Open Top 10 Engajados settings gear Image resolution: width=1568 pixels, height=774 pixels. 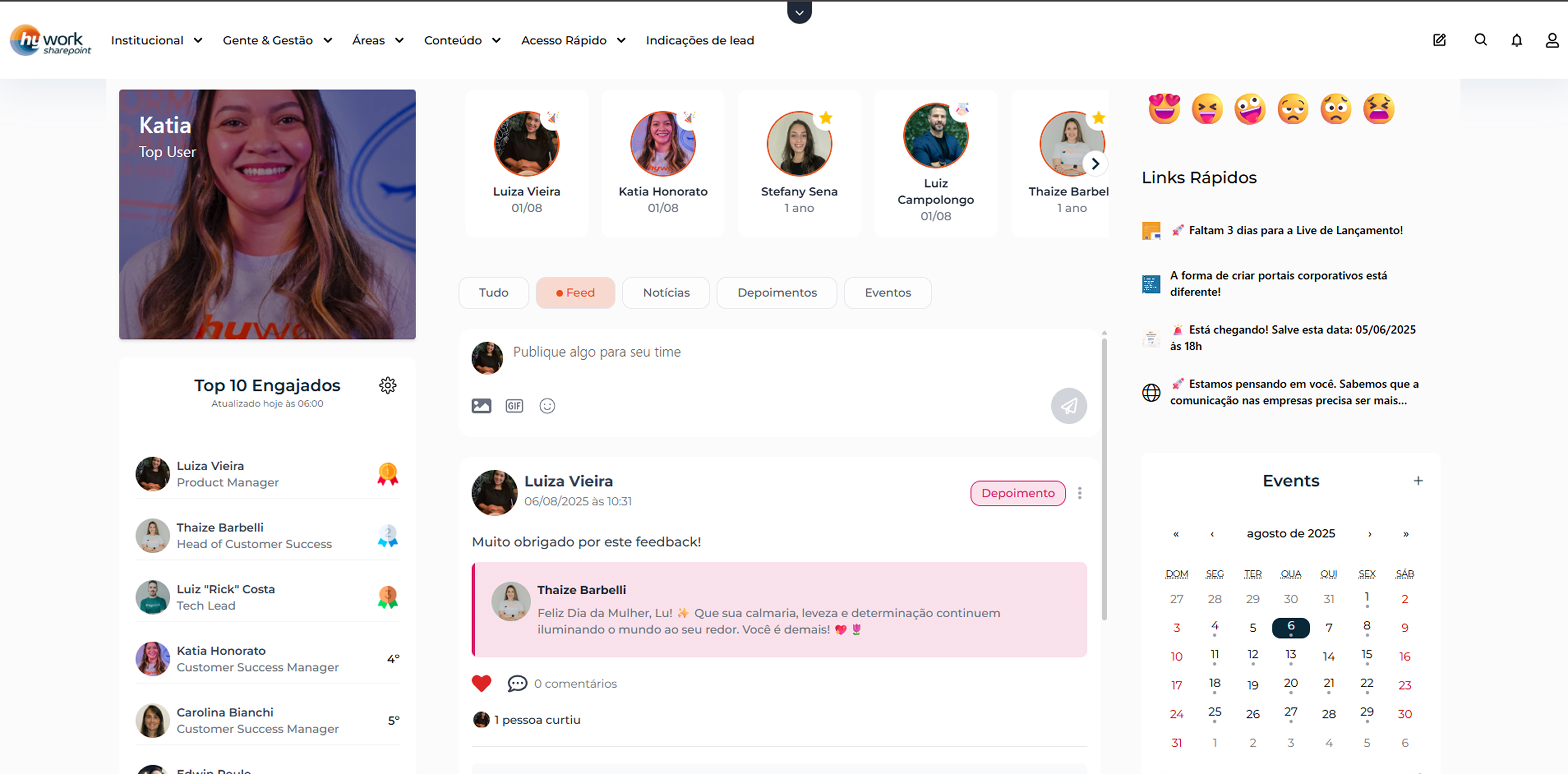tap(388, 385)
